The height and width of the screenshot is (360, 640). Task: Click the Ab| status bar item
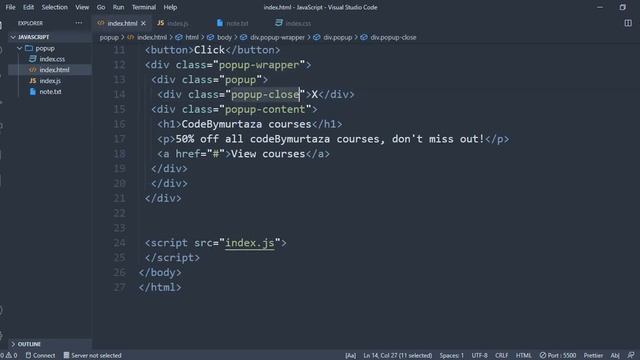tap(615, 356)
